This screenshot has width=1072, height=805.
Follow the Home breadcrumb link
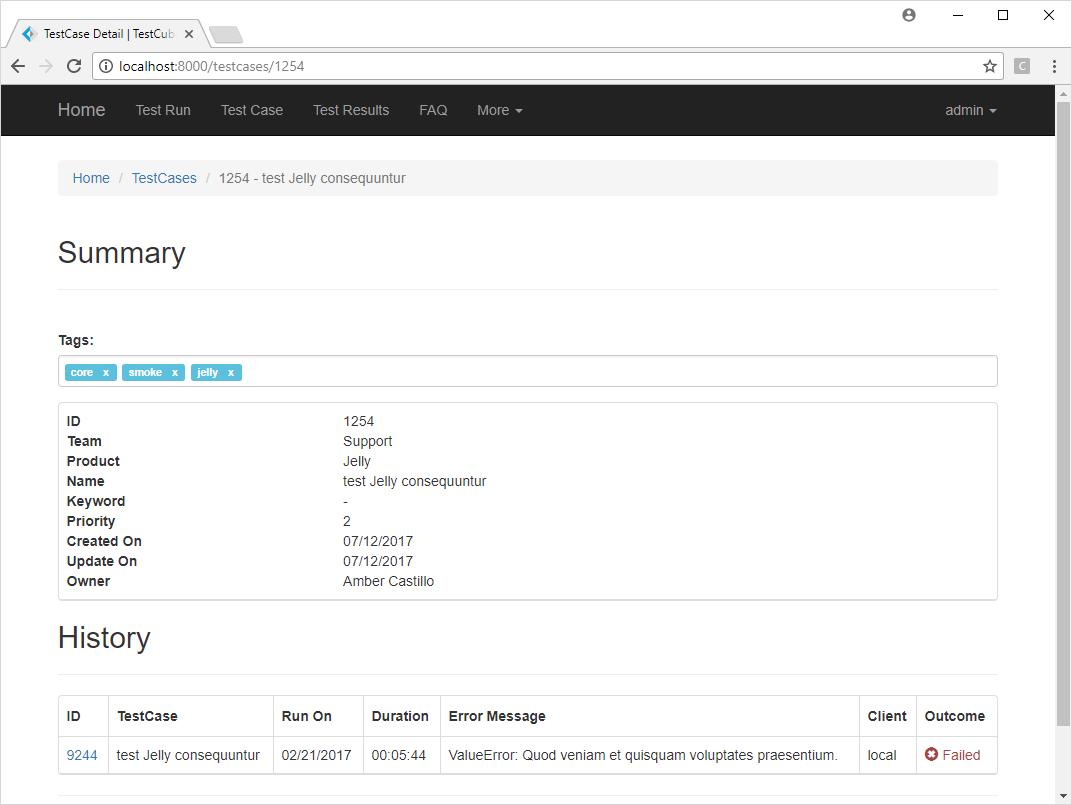pyautogui.click(x=91, y=179)
